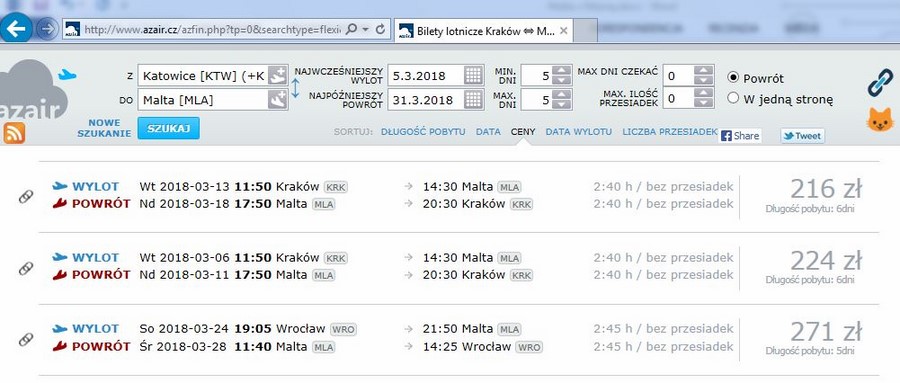900x383 pixels.
Task: Go forward with the browser forward arrow
Action: point(48,29)
